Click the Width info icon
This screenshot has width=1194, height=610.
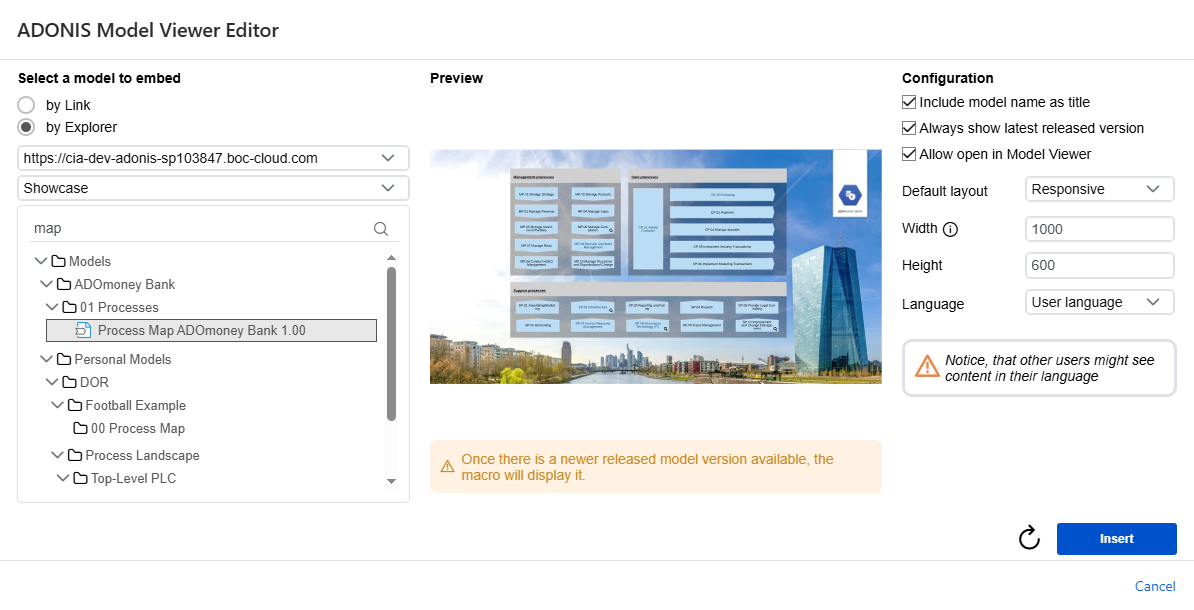(950, 229)
